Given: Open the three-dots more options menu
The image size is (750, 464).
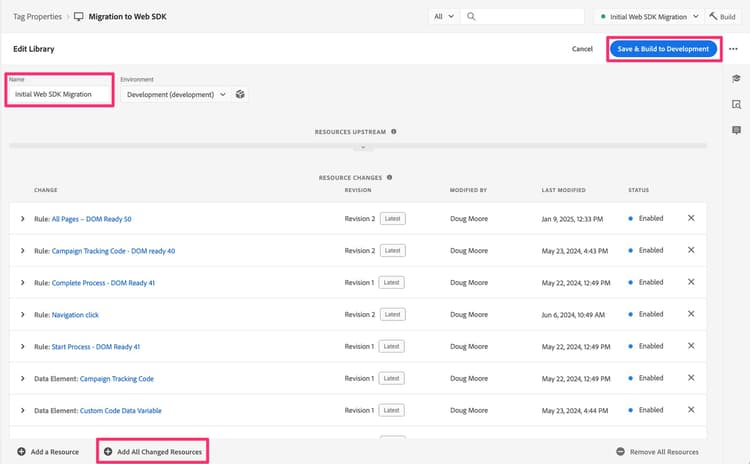Looking at the screenshot, I should 733,49.
